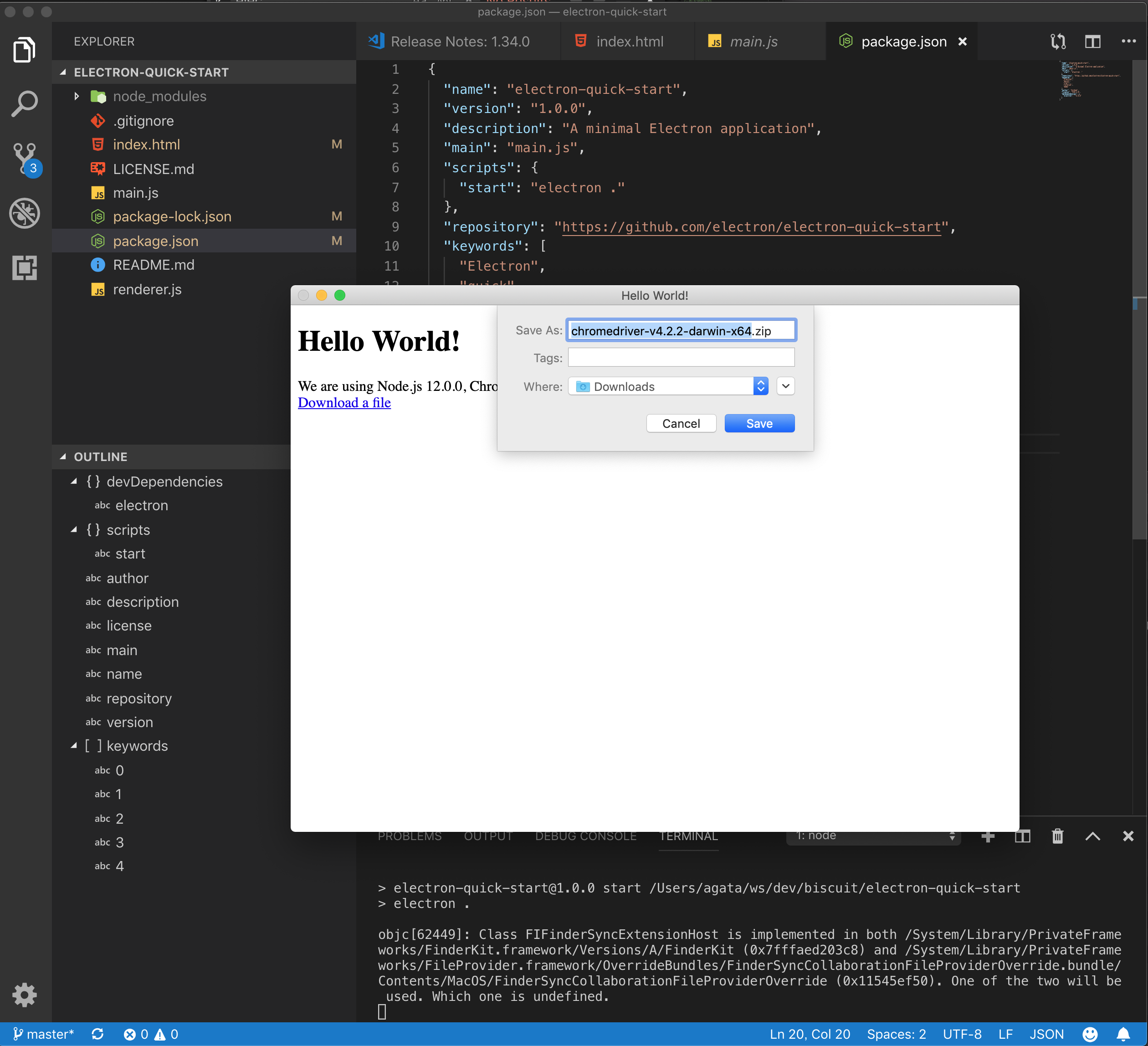Image resolution: width=1148 pixels, height=1046 pixels.
Task: Maximize the terminal panel with the chevron up
Action: pos(1092,836)
